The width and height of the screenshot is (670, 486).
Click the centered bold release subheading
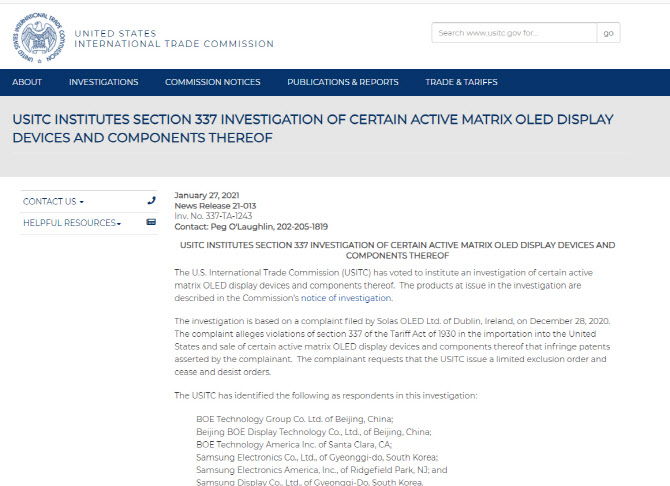click(x=397, y=250)
